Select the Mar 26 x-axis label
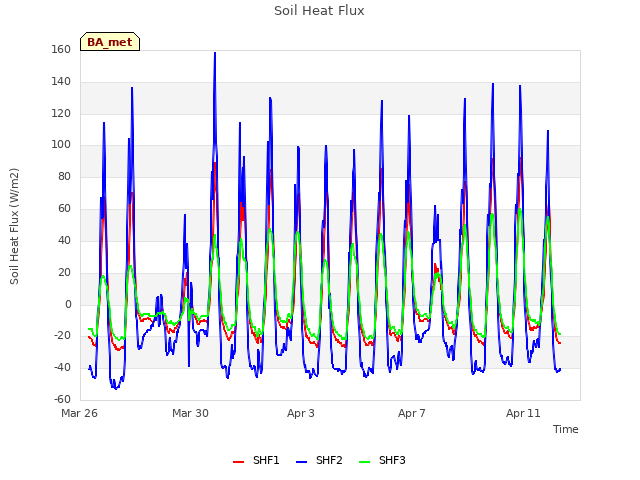The height and width of the screenshot is (480, 640). point(80,413)
